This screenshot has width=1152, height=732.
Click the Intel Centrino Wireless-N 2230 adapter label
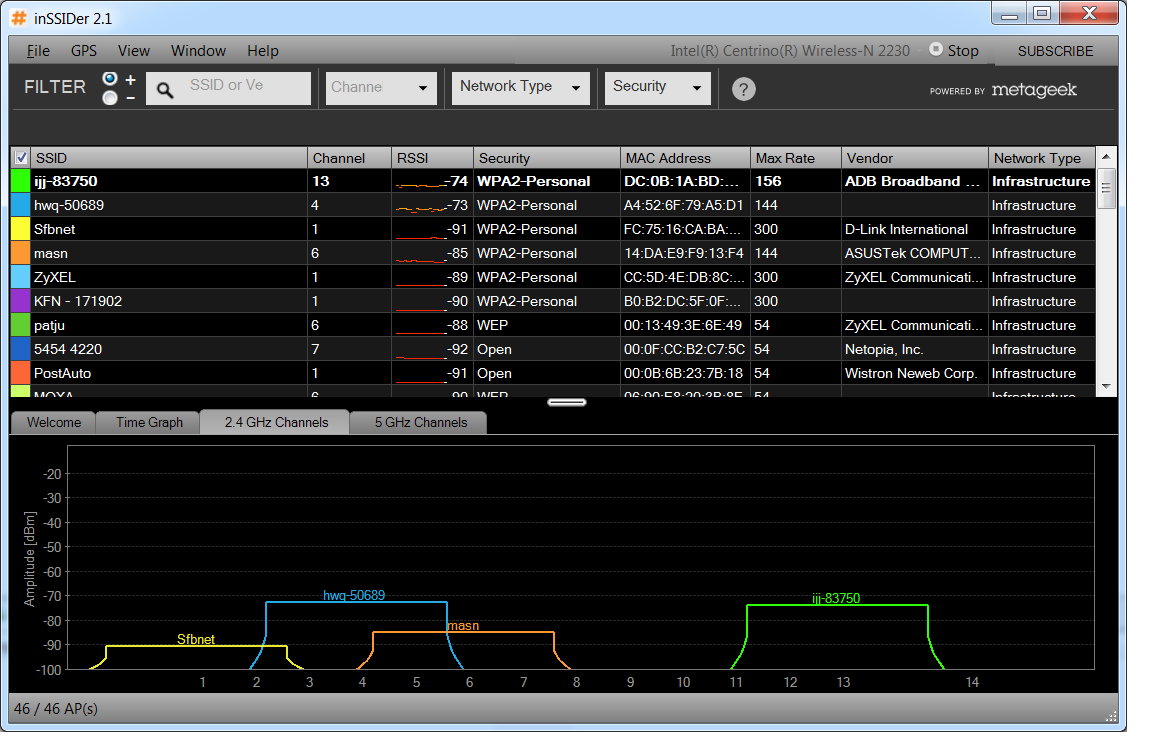[x=790, y=51]
